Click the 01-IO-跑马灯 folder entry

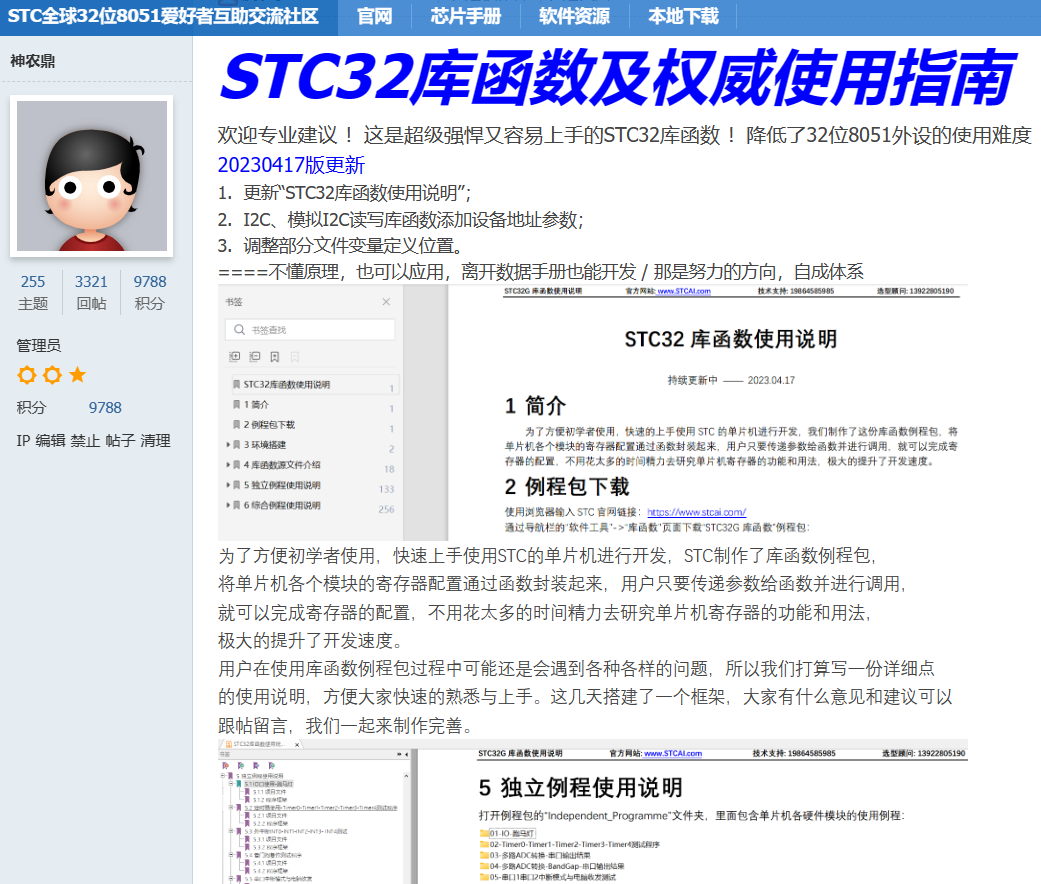click(507, 834)
